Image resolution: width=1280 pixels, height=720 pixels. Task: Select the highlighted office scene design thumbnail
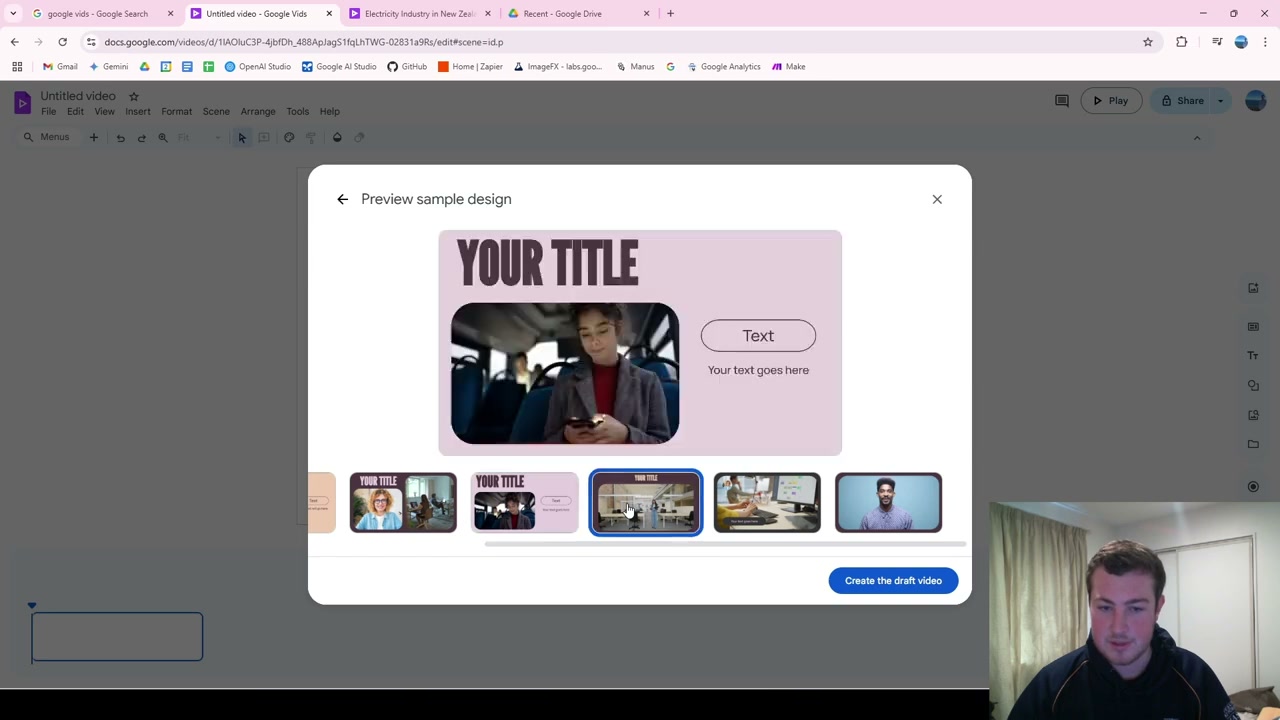646,502
